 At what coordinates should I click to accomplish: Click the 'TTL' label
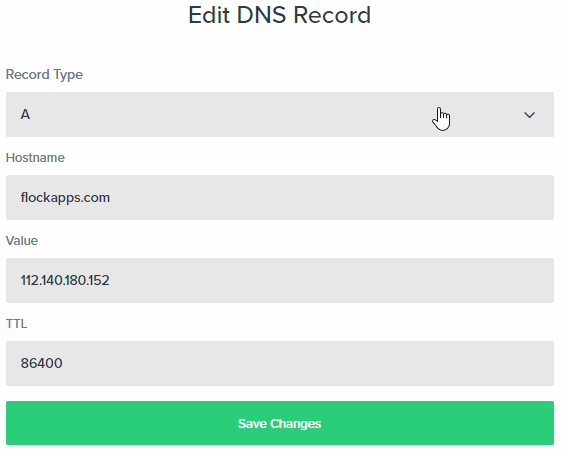pyautogui.click(x=16, y=324)
